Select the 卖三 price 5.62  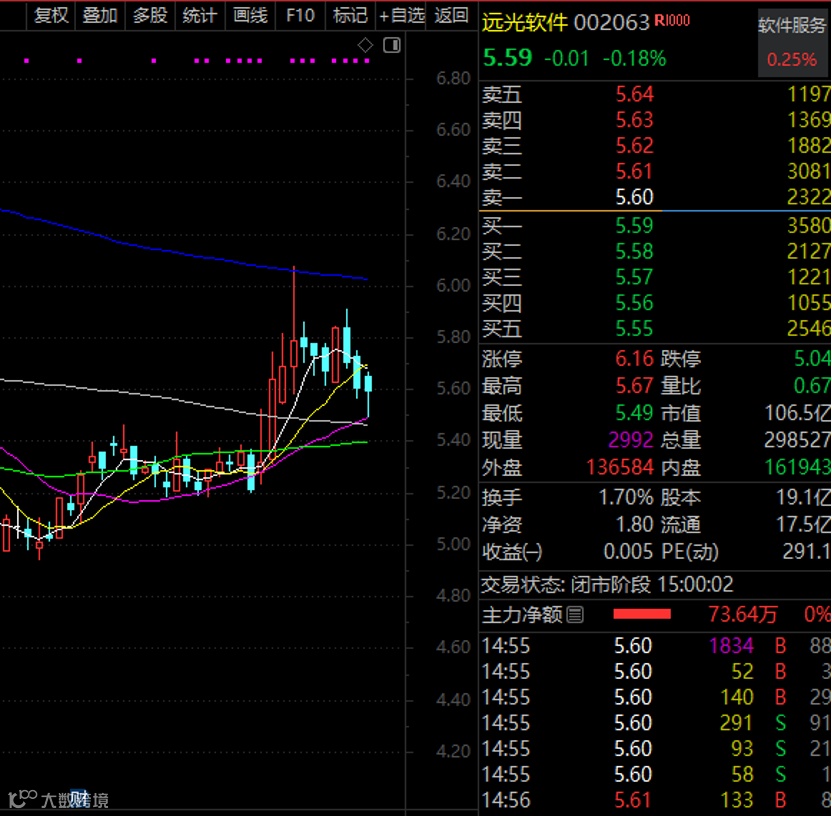(x=635, y=146)
